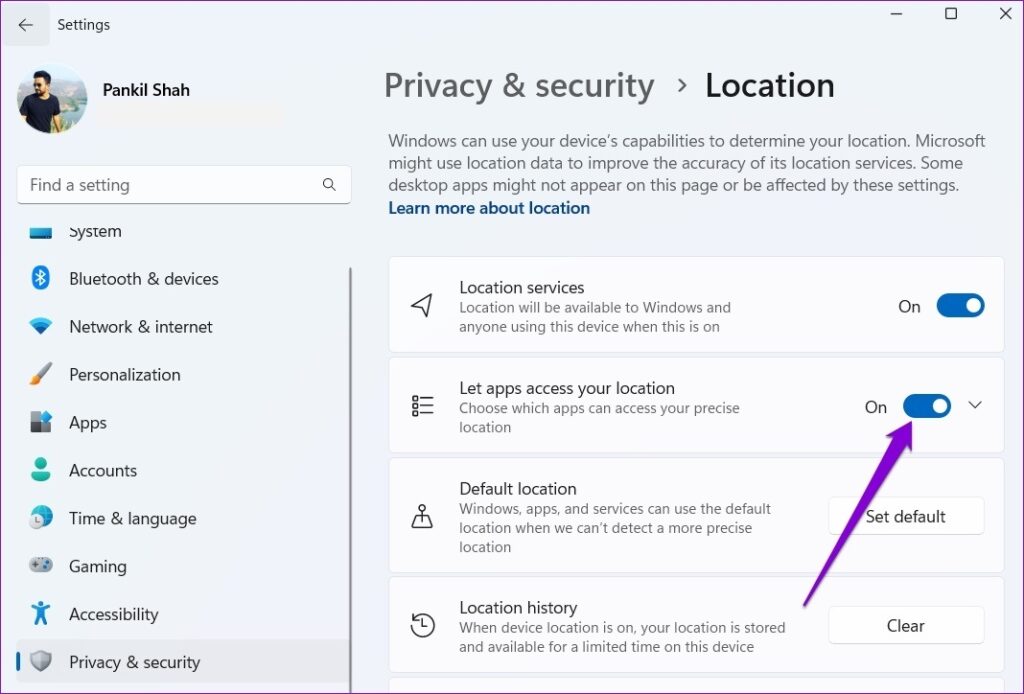Click the Set default button

(x=906, y=516)
